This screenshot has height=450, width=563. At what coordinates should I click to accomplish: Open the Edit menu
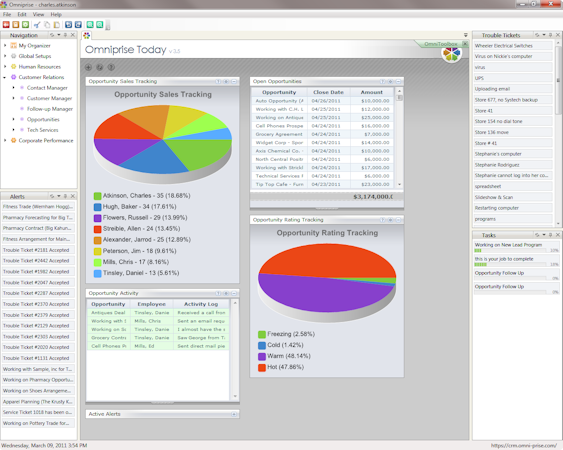[22, 14]
